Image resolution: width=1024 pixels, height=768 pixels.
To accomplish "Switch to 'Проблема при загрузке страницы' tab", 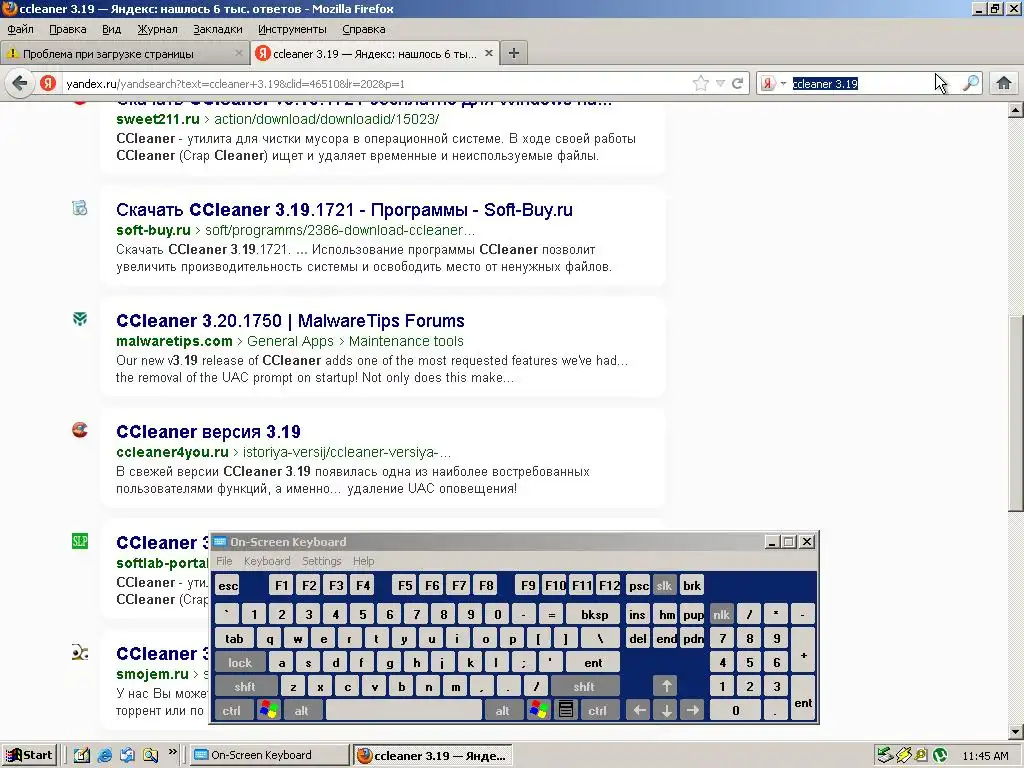I will pos(125,54).
